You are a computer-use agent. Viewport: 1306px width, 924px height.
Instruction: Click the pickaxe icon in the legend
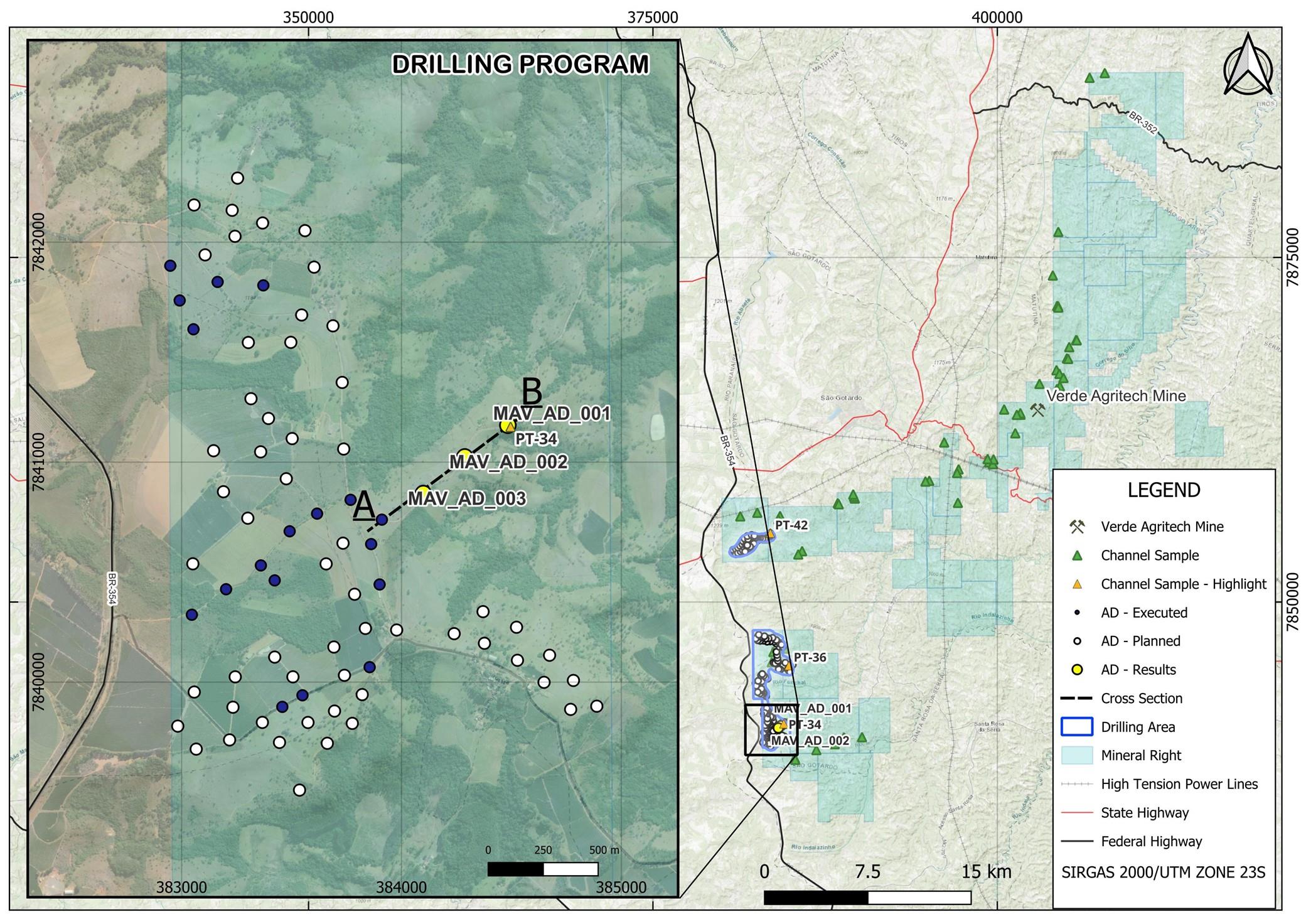(x=1077, y=527)
